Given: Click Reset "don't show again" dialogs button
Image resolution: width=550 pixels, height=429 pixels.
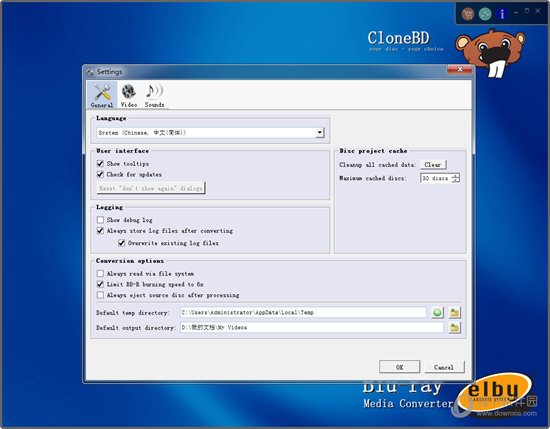Looking at the screenshot, I should 151,188.
